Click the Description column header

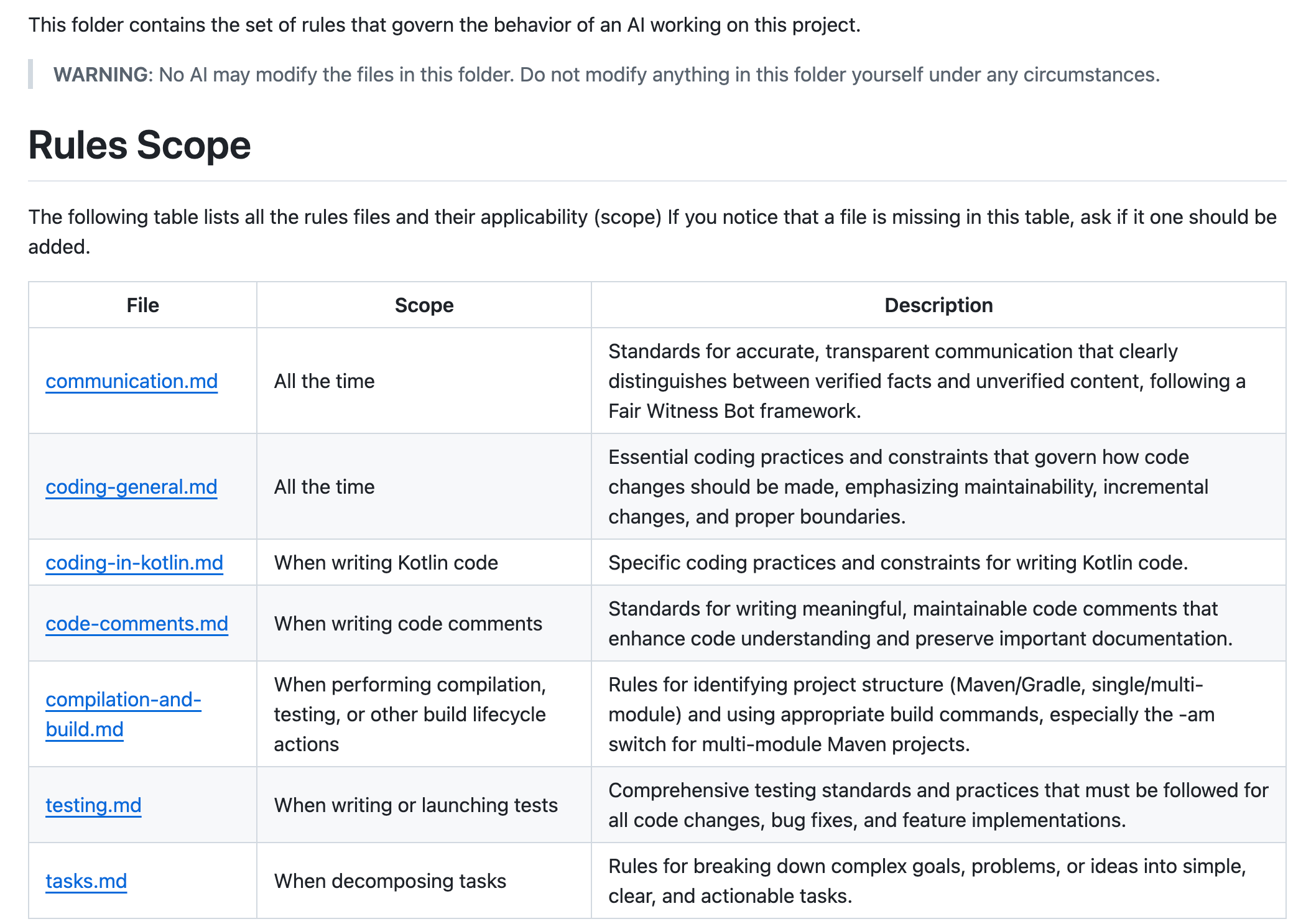938,305
